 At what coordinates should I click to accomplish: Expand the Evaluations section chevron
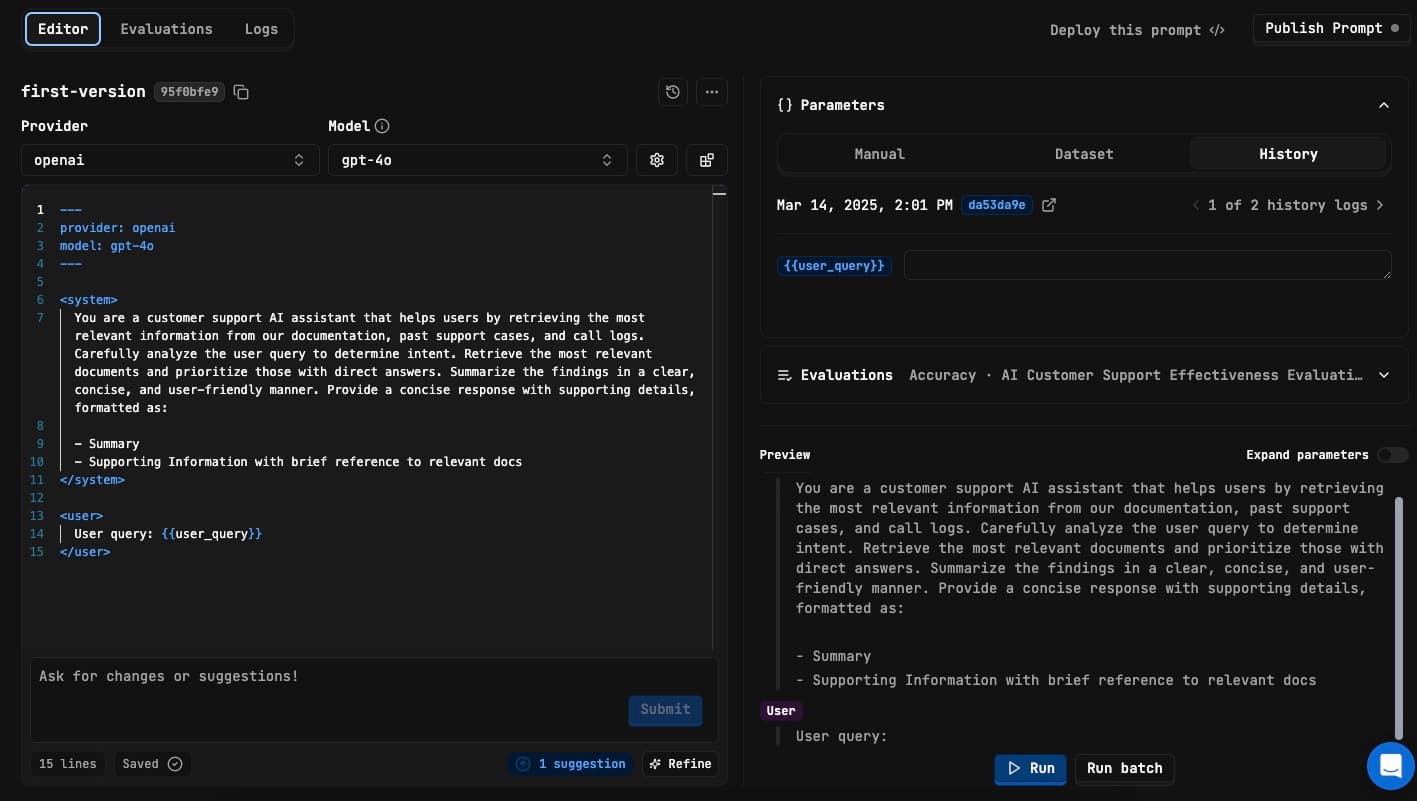click(x=1384, y=375)
